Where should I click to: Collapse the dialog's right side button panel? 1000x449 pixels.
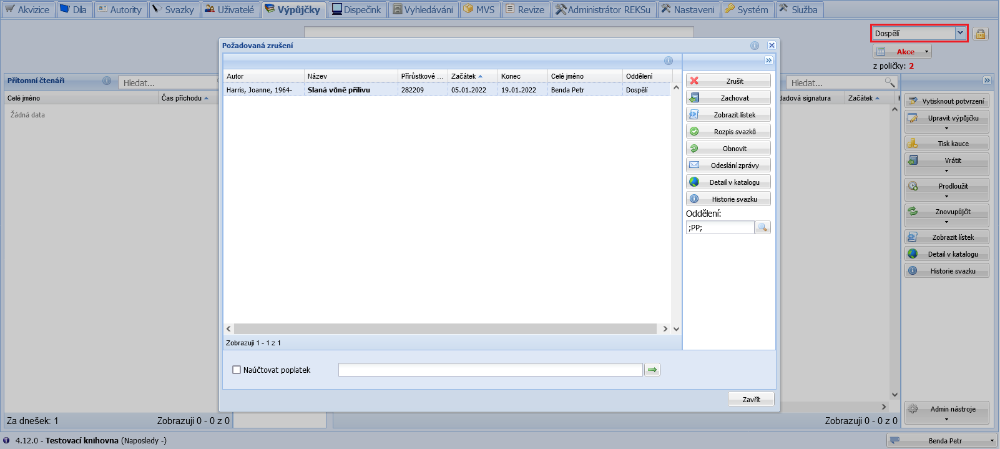769,60
